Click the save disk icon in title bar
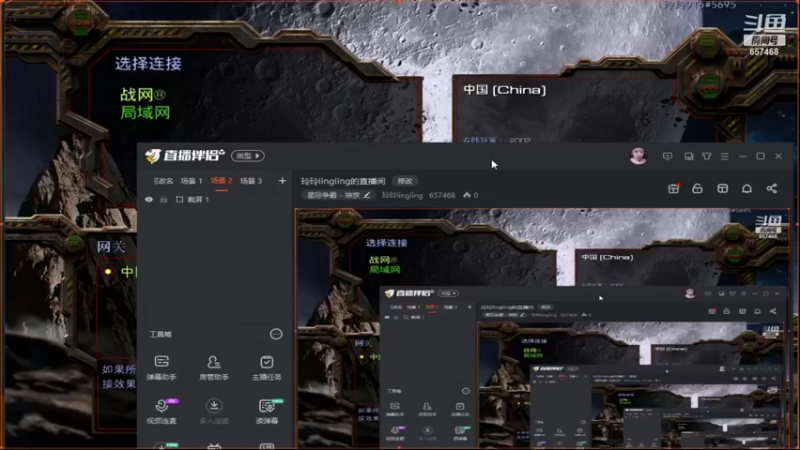This screenshot has height=450, width=800. [689, 156]
